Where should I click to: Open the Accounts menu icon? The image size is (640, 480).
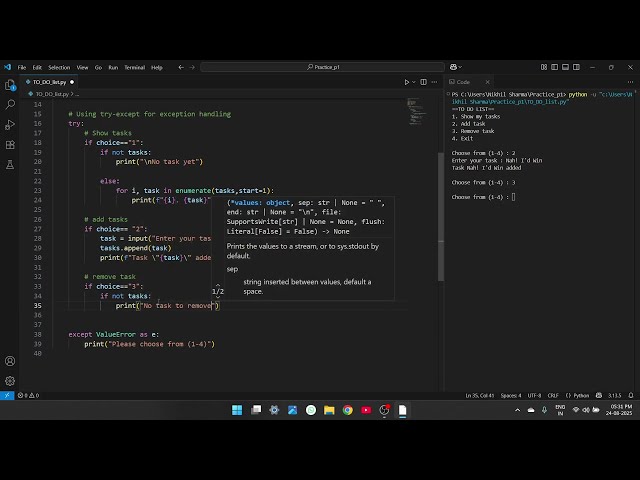(10, 361)
